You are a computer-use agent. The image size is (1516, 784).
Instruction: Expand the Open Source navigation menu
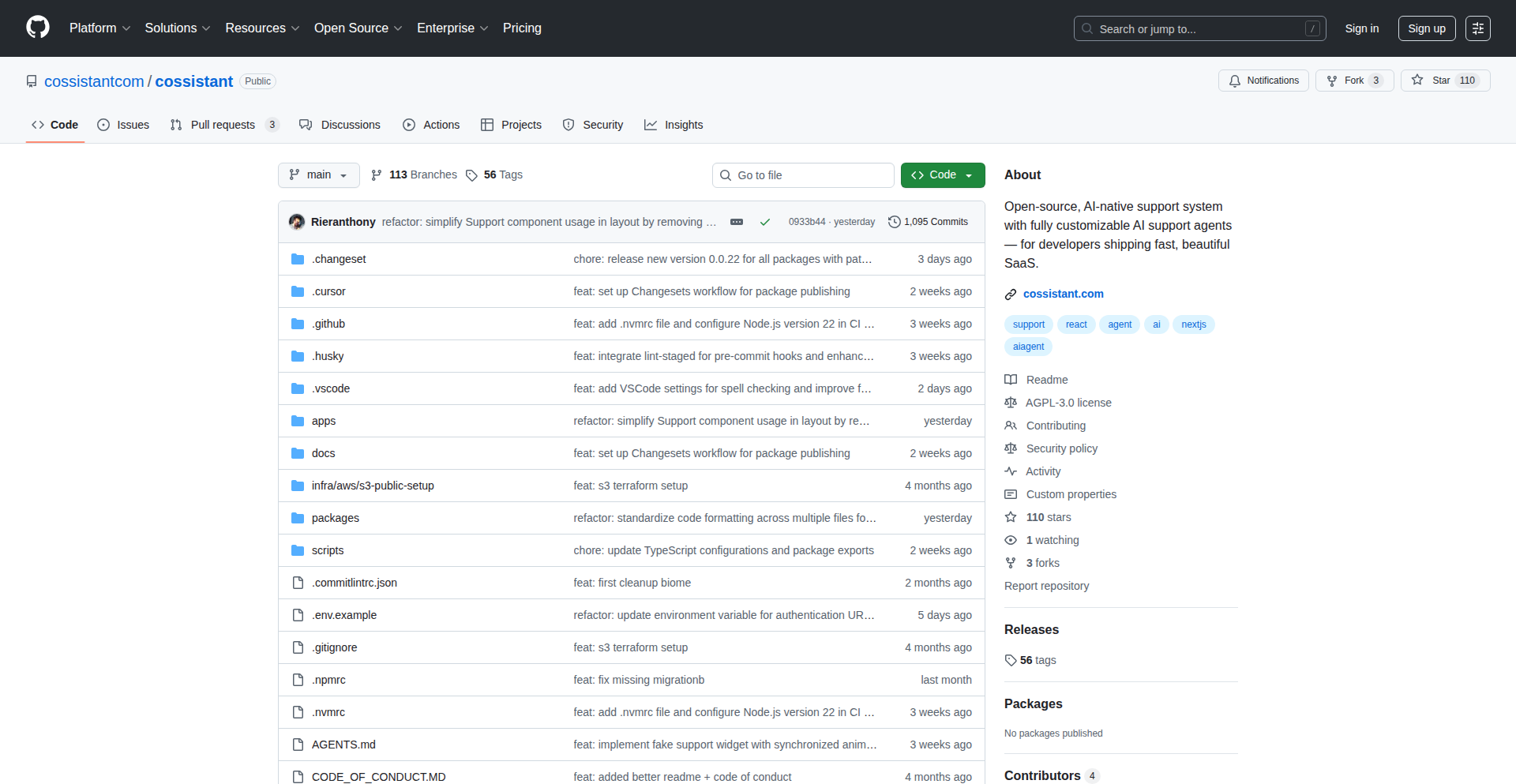(x=358, y=28)
